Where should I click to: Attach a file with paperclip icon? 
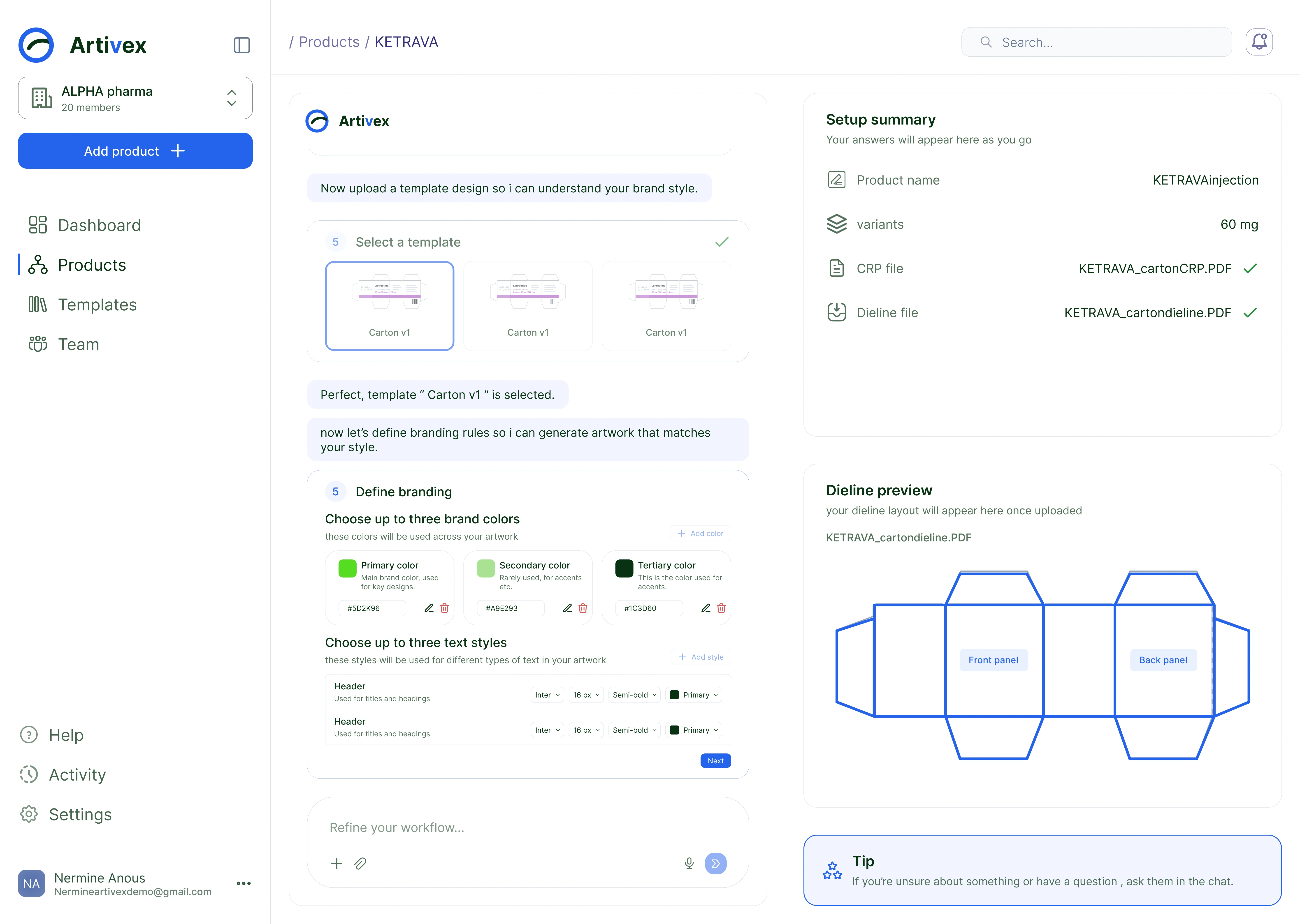pos(360,864)
